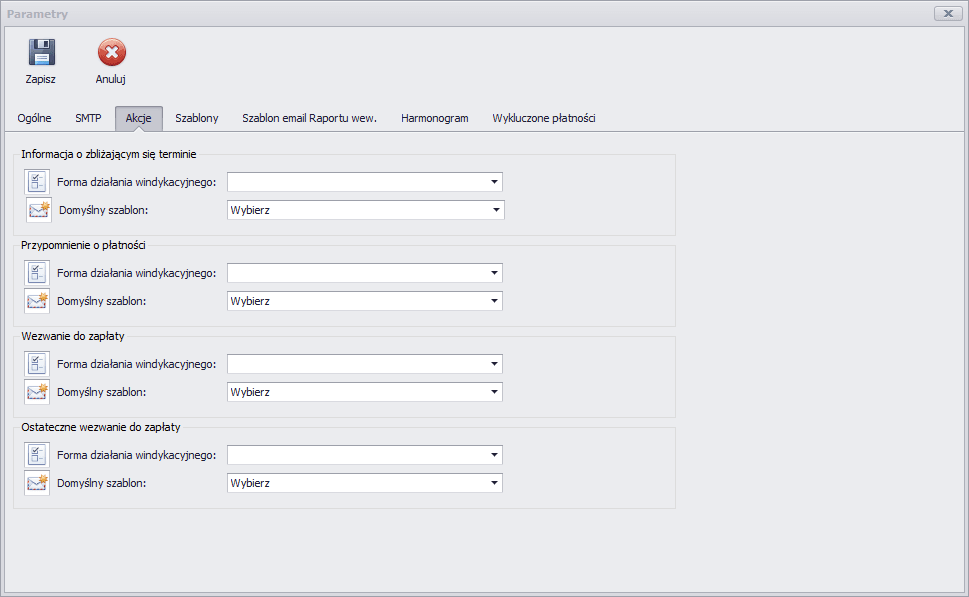Click envelope icon in Informacja o zbliżającym się terminie
This screenshot has width=969, height=597.
[39, 210]
